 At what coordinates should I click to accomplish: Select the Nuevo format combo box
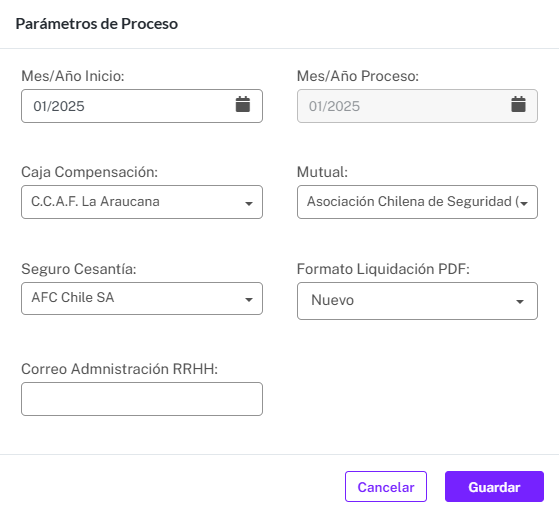coord(417,301)
